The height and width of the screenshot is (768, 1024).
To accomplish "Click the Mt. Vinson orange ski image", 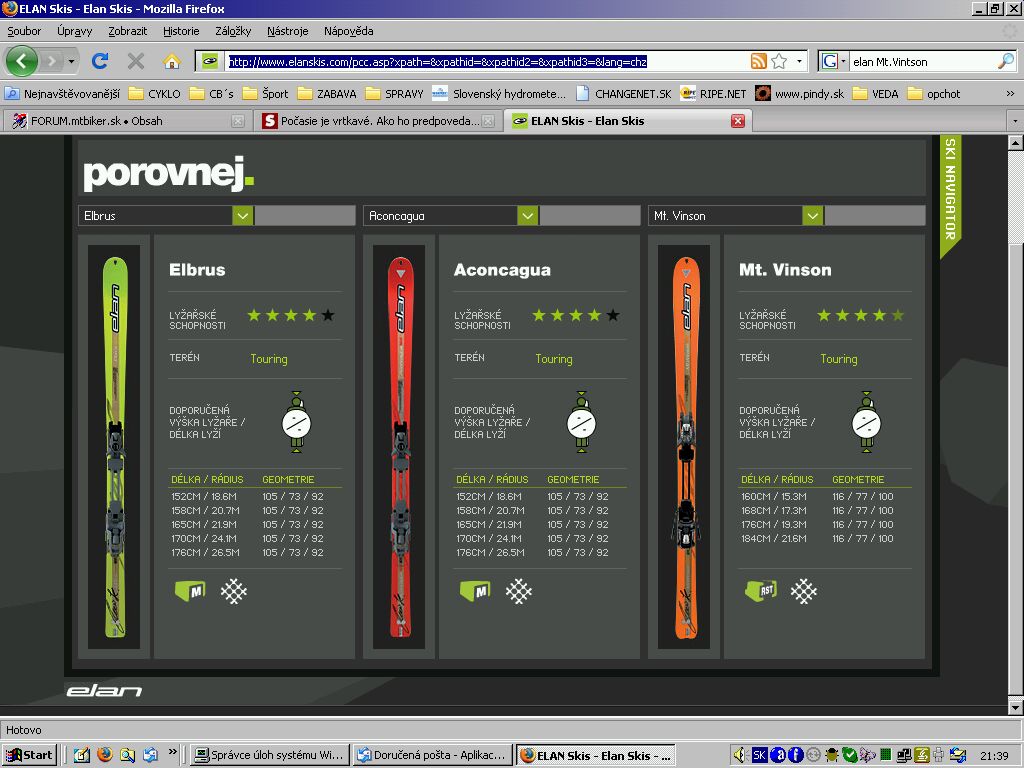I will pos(684,447).
